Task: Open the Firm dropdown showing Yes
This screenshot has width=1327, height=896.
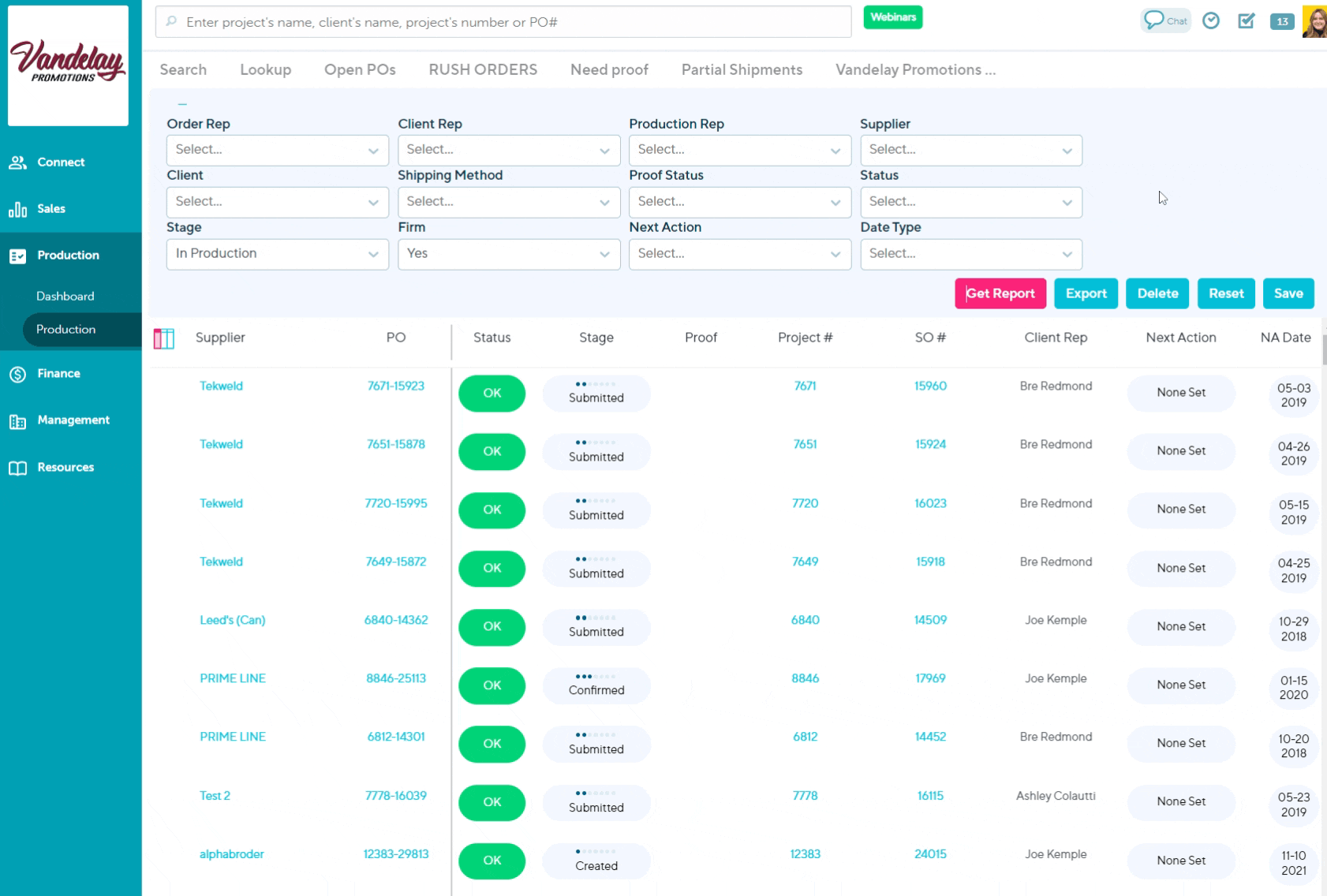Action: click(508, 254)
